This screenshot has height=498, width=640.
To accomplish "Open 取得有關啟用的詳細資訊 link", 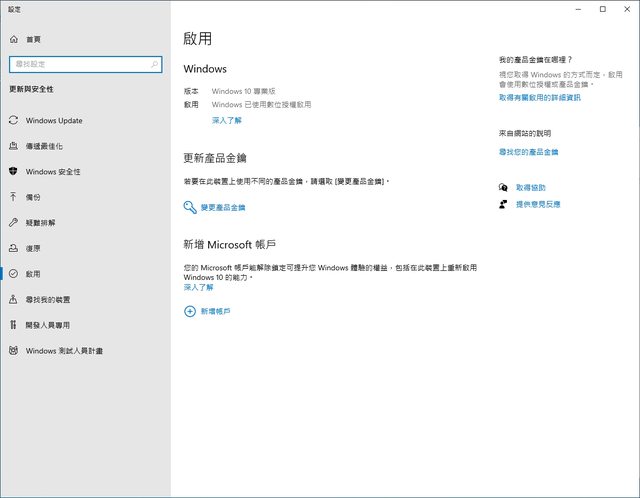I will tap(539, 98).
